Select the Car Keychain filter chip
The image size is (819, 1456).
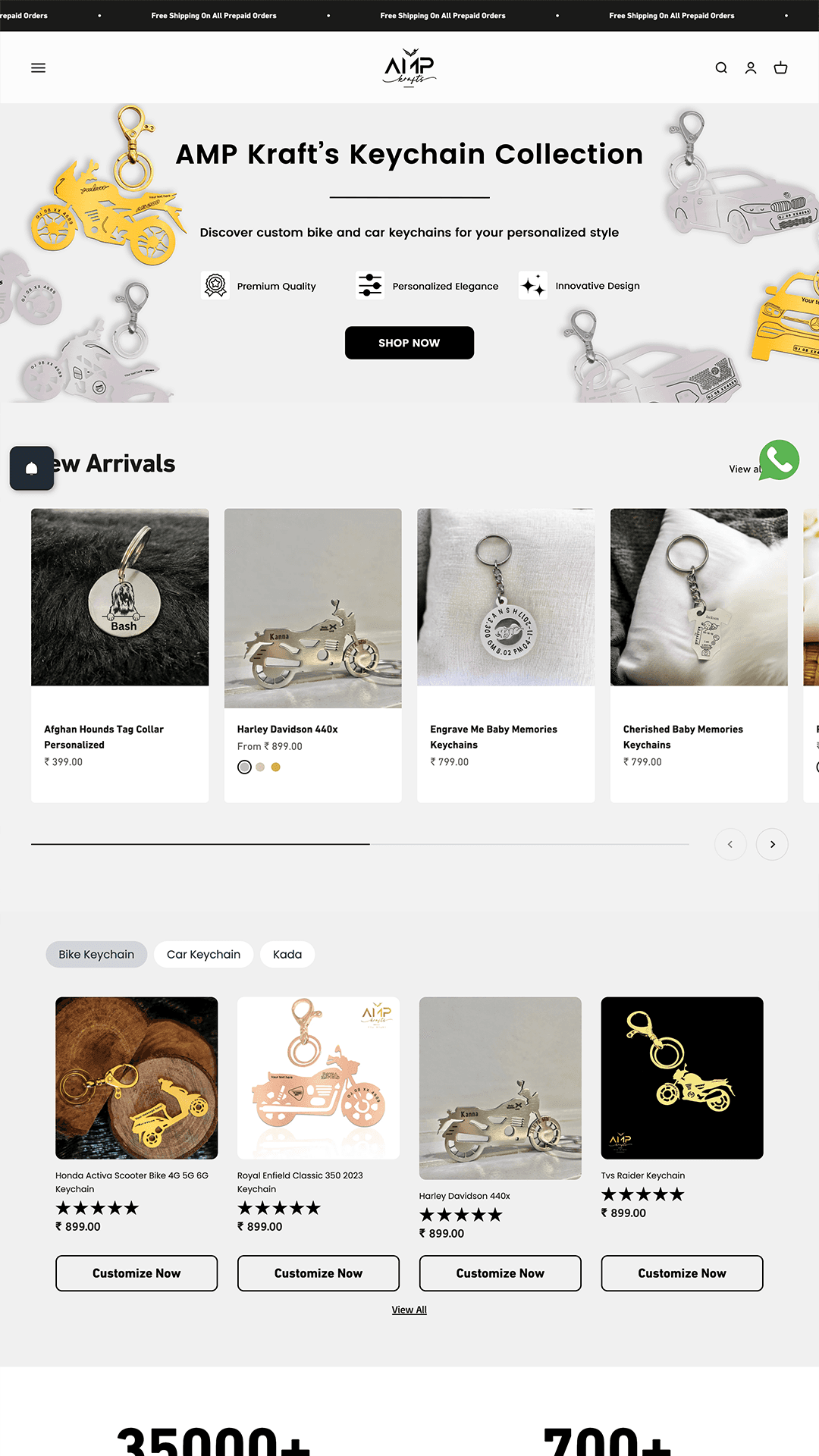click(x=203, y=954)
